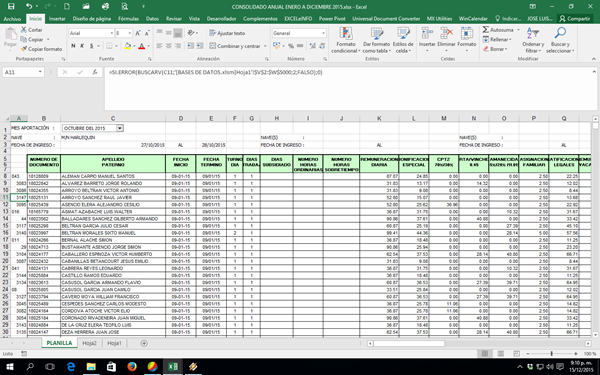Collapse the ribbon with the chevron
The width and height of the screenshot is (600, 375).
(x=594, y=59)
